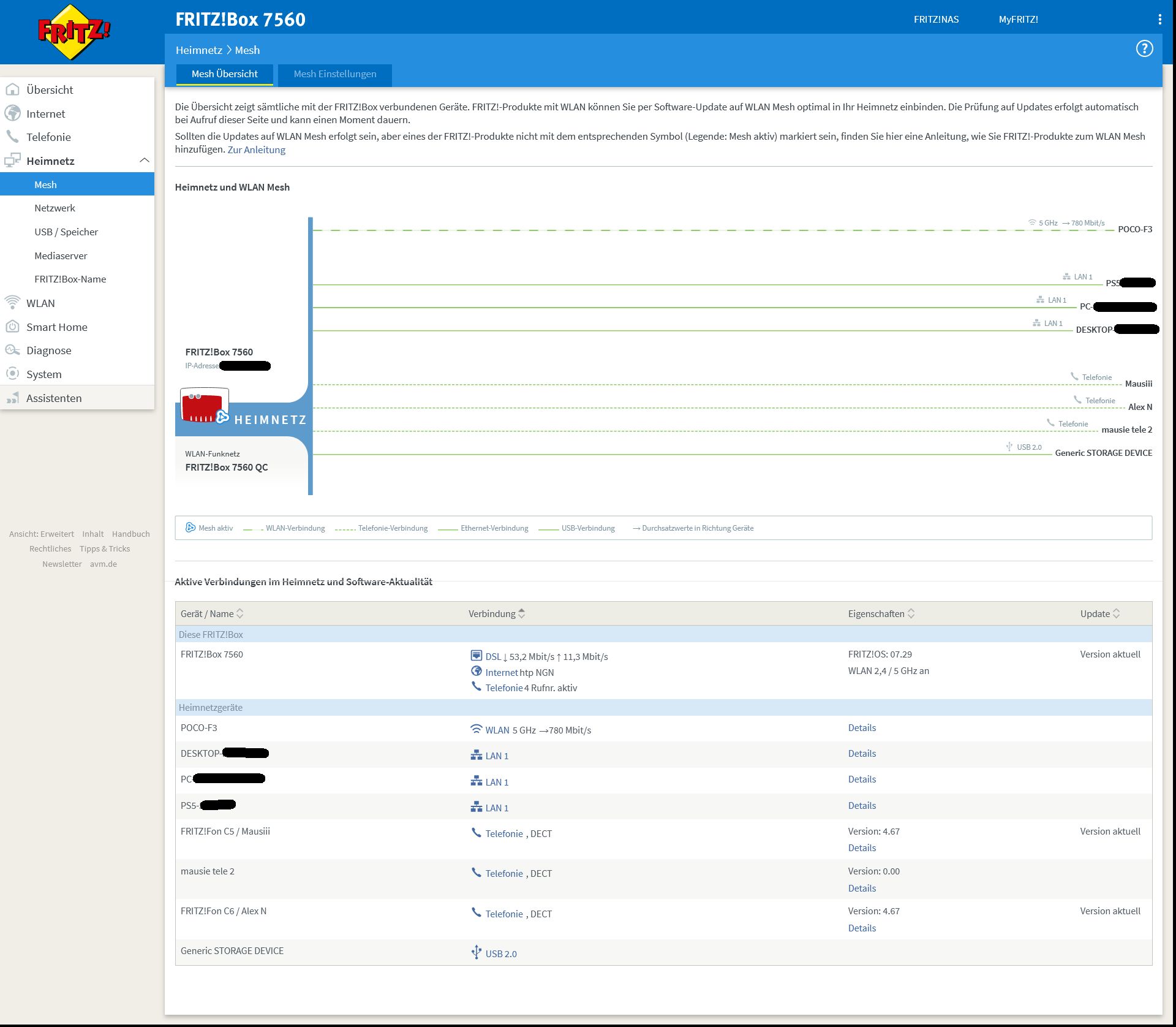
Task: Click the USB 2.0 icon in table
Action: tap(476, 952)
